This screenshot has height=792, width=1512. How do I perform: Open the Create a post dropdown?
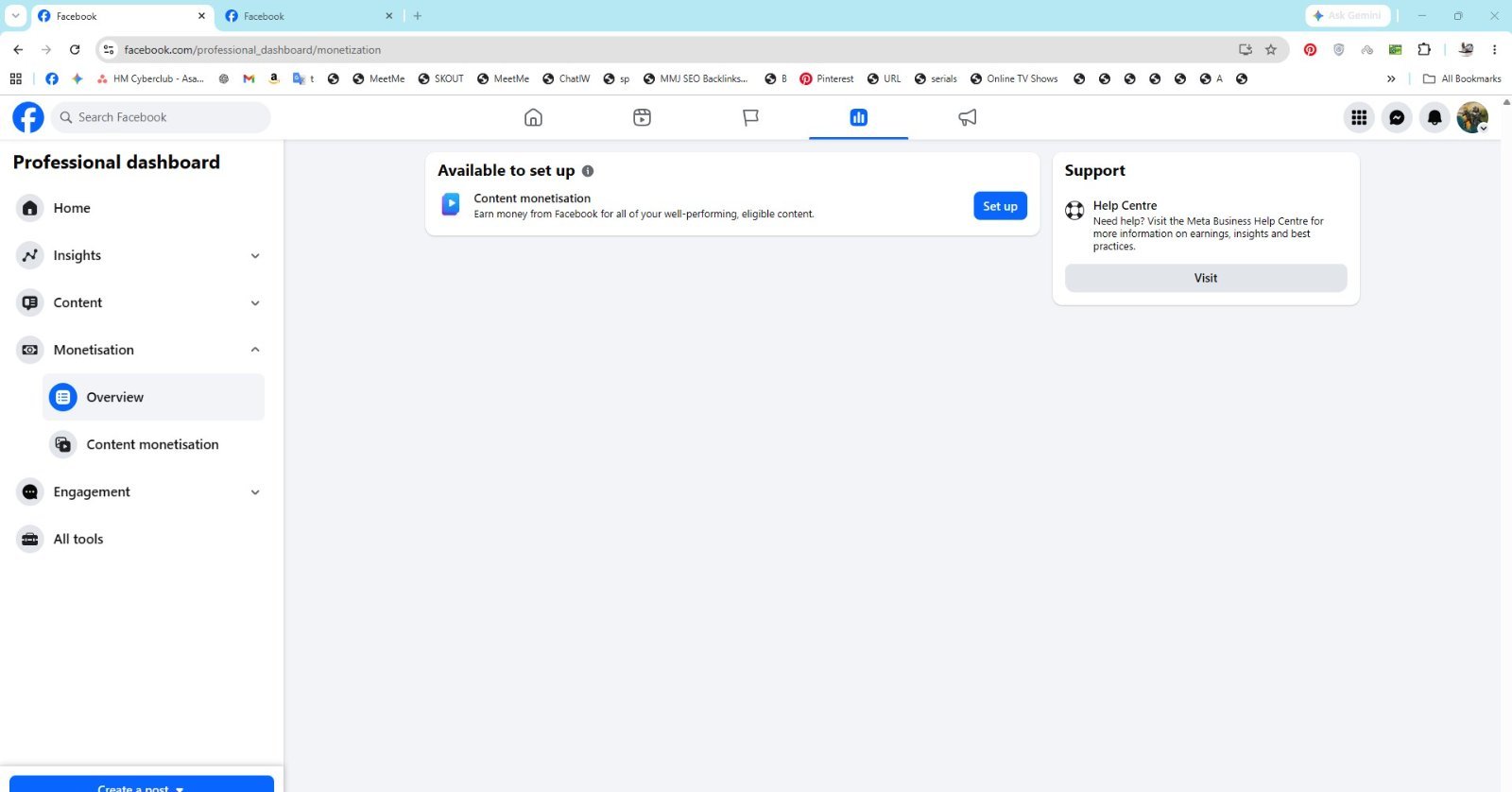(142, 783)
